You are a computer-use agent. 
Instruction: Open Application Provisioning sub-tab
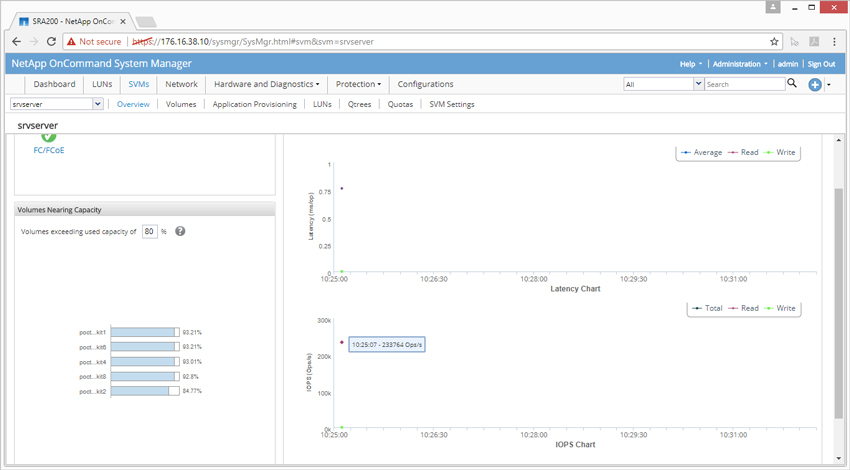click(x=254, y=104)
